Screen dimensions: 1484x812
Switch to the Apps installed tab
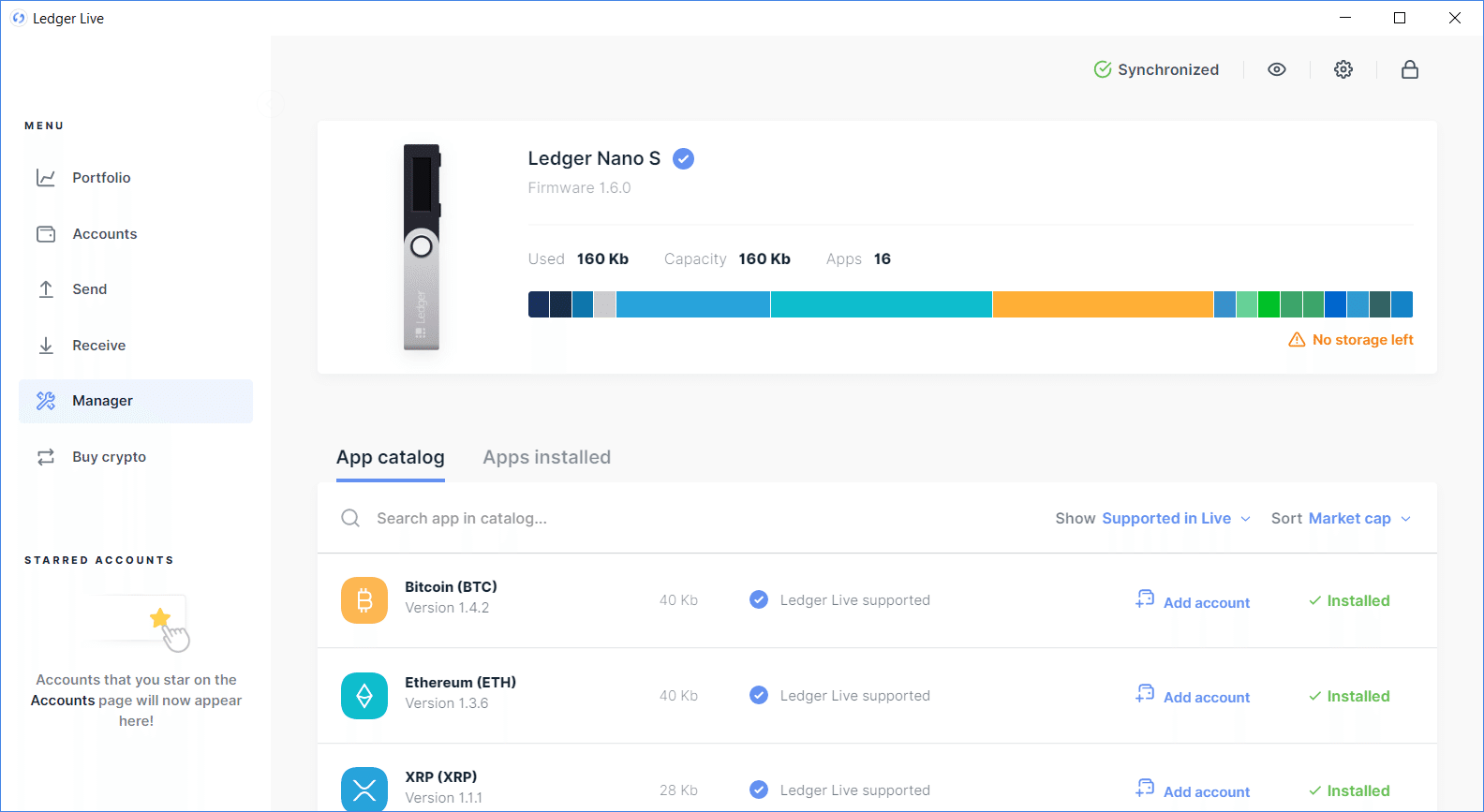547,458
